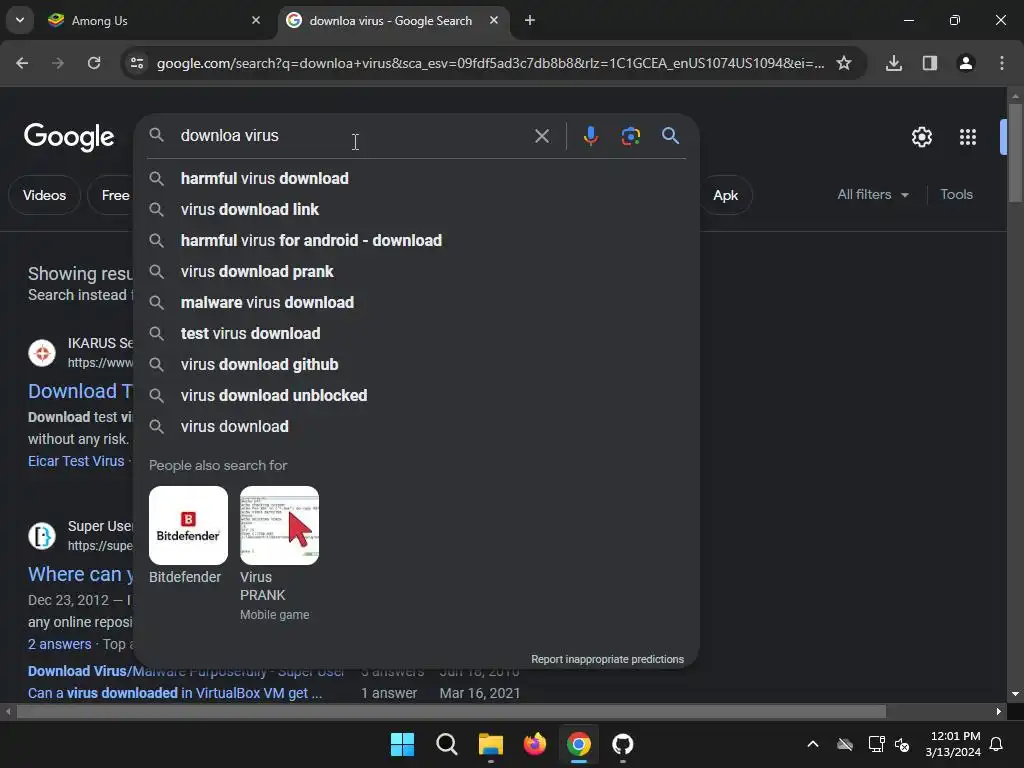Open a new browser tab

(530, 20)
